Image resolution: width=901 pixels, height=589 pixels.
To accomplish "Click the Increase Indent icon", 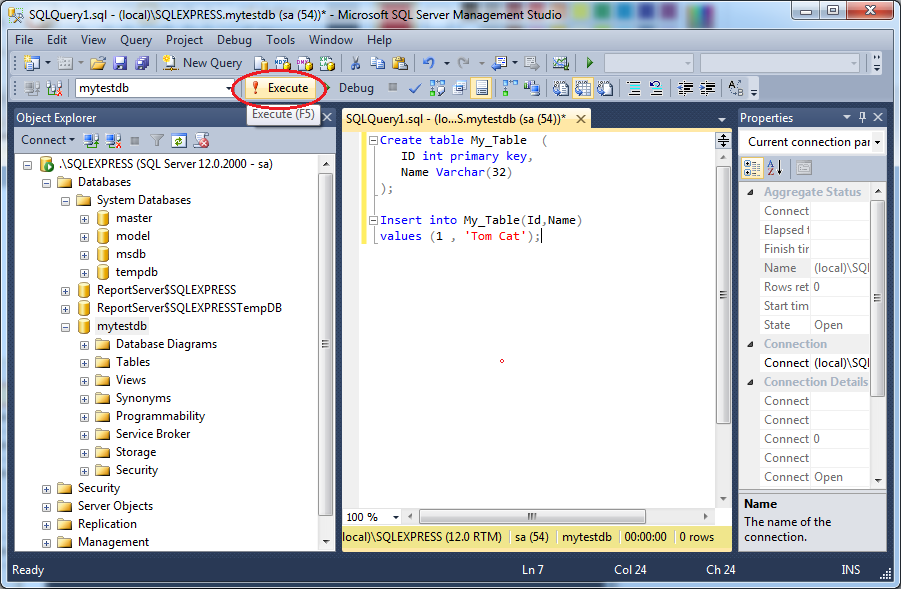I will click(x=707, y=88).
